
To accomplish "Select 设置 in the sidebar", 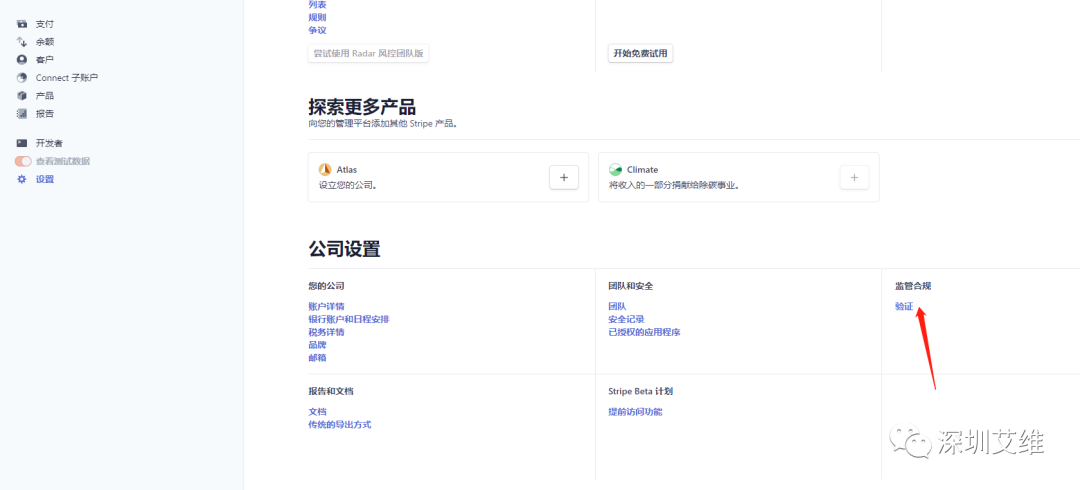I will pos(45,179).
